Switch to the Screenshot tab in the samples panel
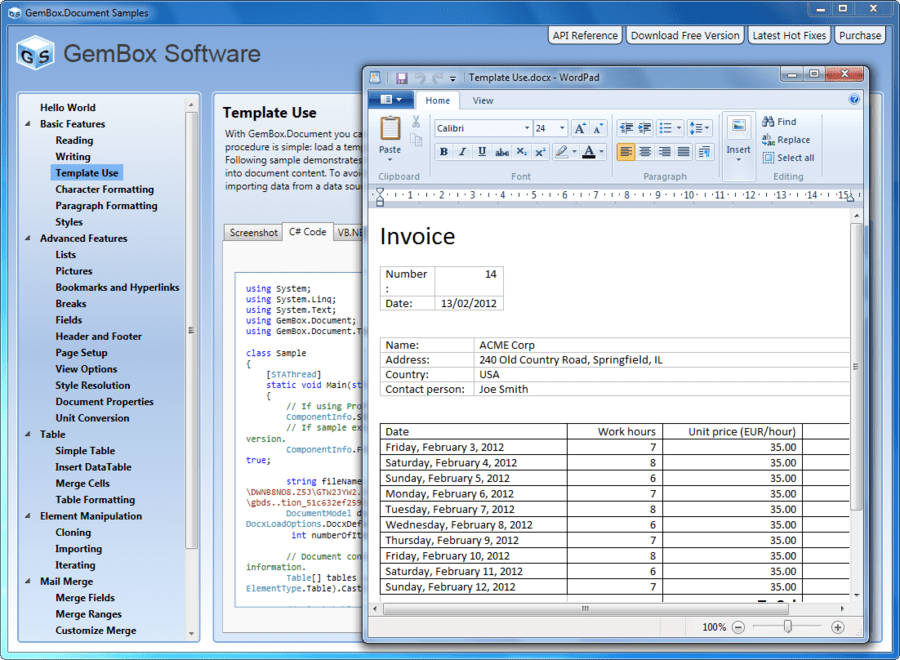 252,231
